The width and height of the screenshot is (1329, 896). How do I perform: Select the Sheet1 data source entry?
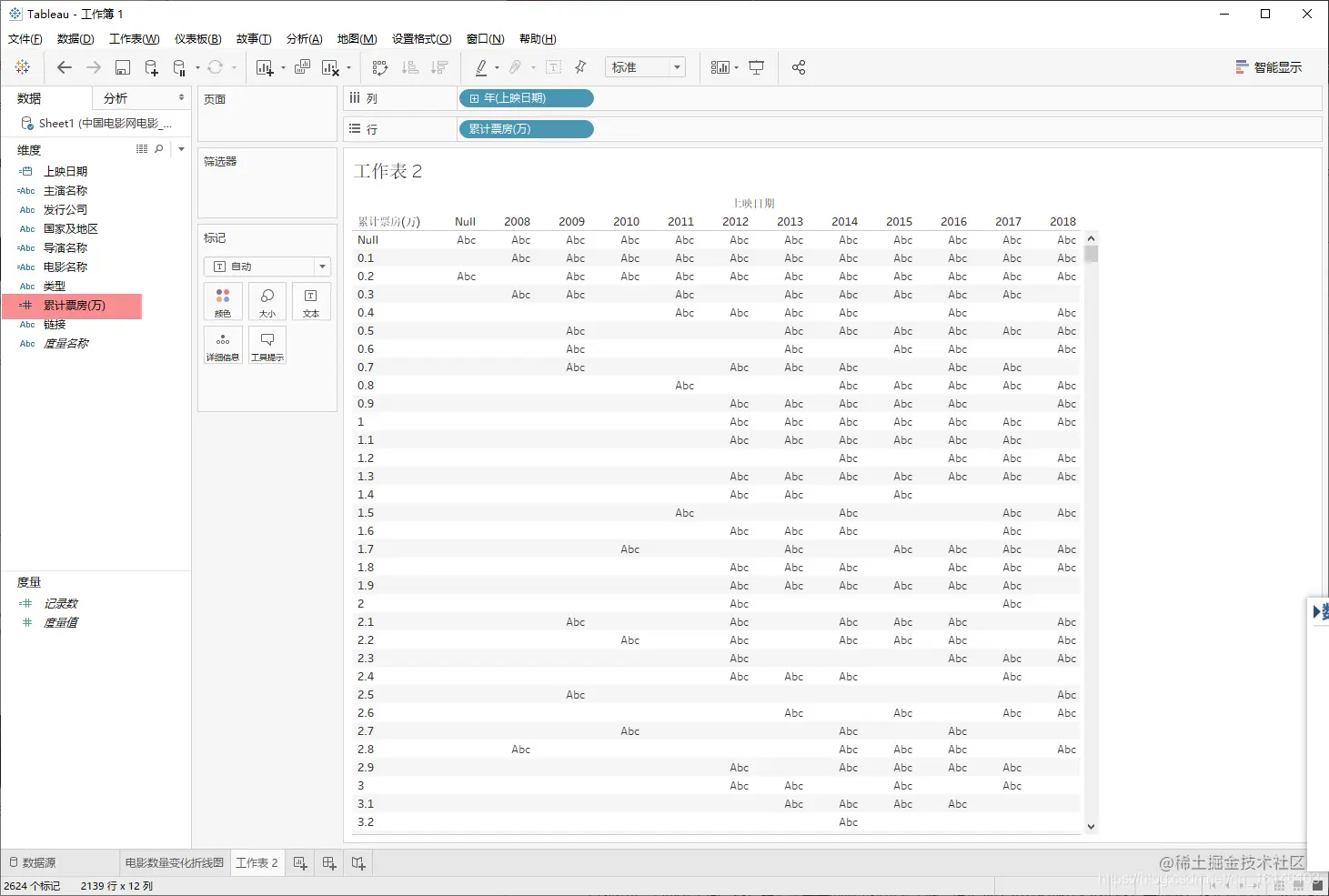[x=96, y=124]
